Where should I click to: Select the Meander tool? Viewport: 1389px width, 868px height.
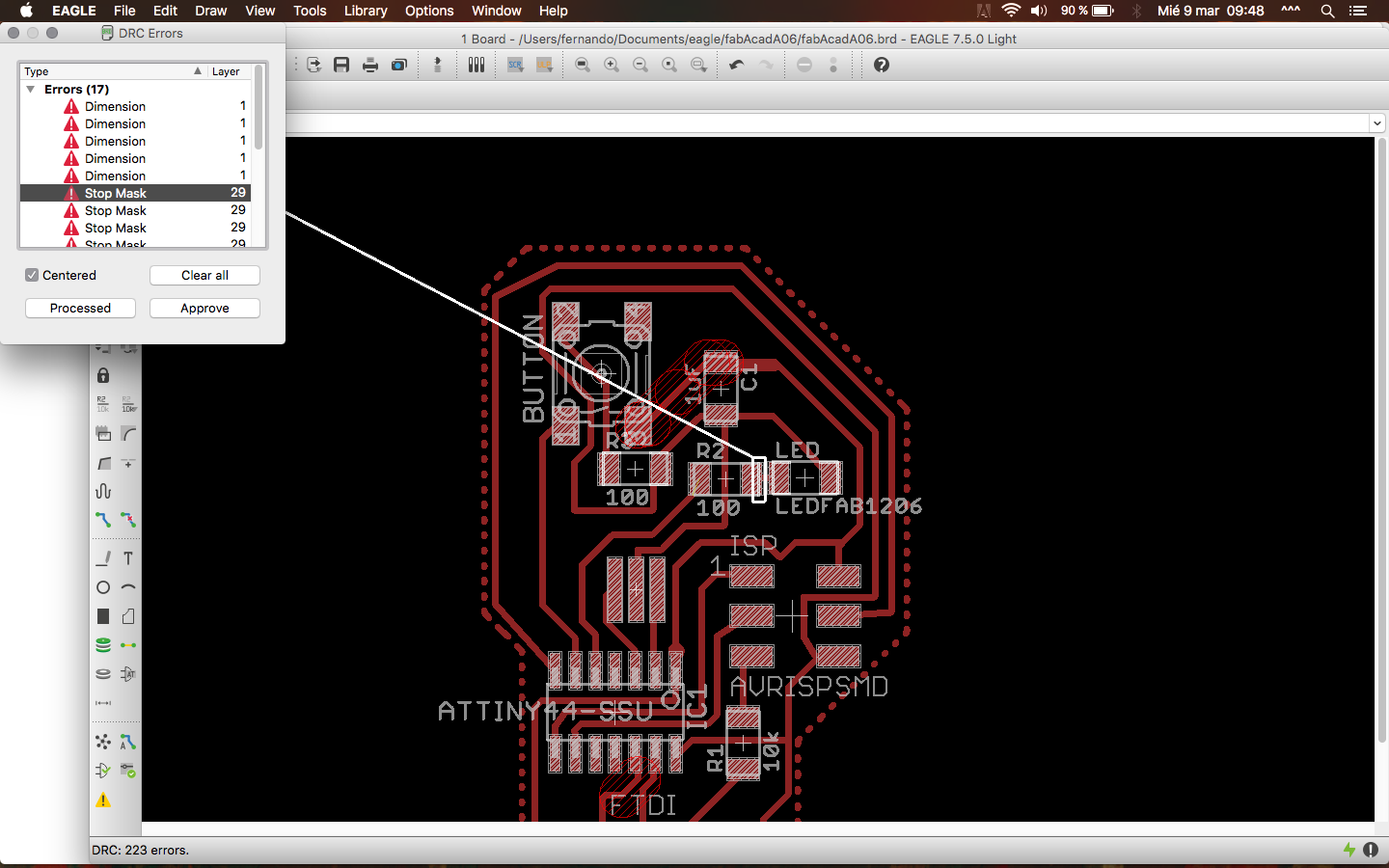tap(103, 491)
